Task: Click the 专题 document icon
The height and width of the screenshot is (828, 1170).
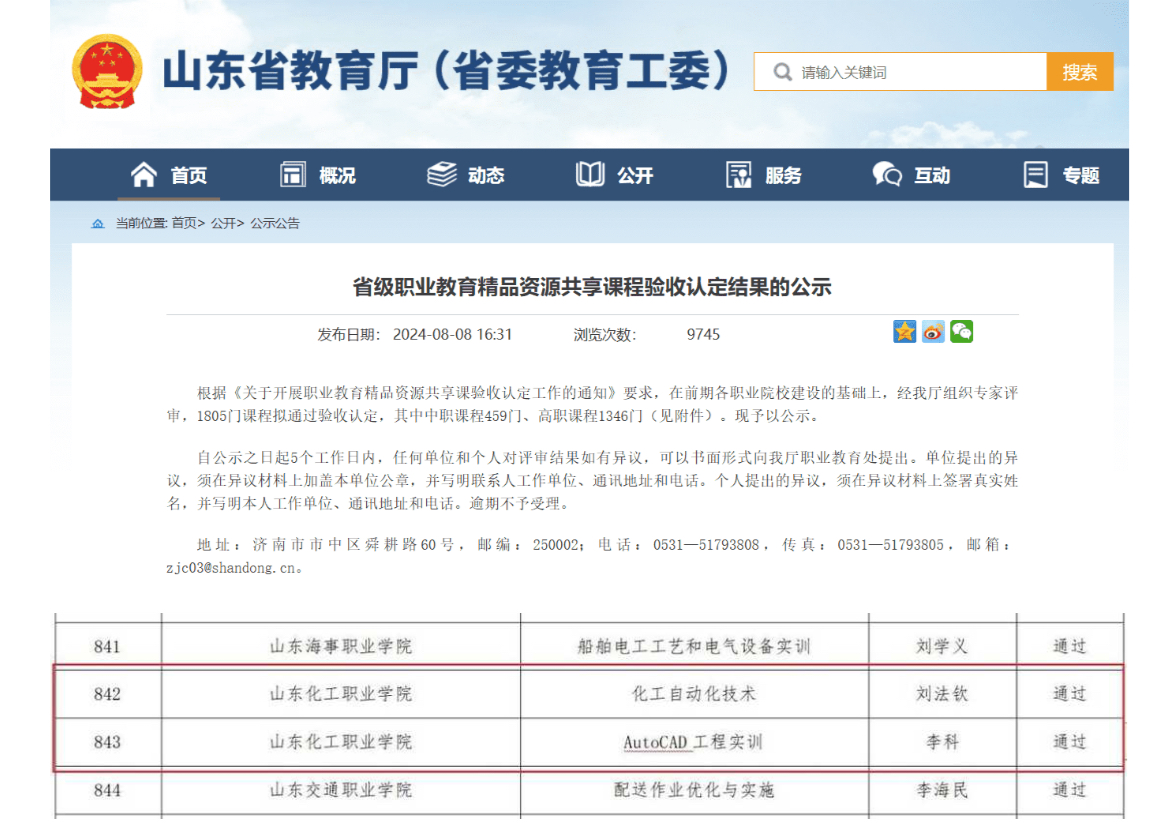Action: (1036, 175)
